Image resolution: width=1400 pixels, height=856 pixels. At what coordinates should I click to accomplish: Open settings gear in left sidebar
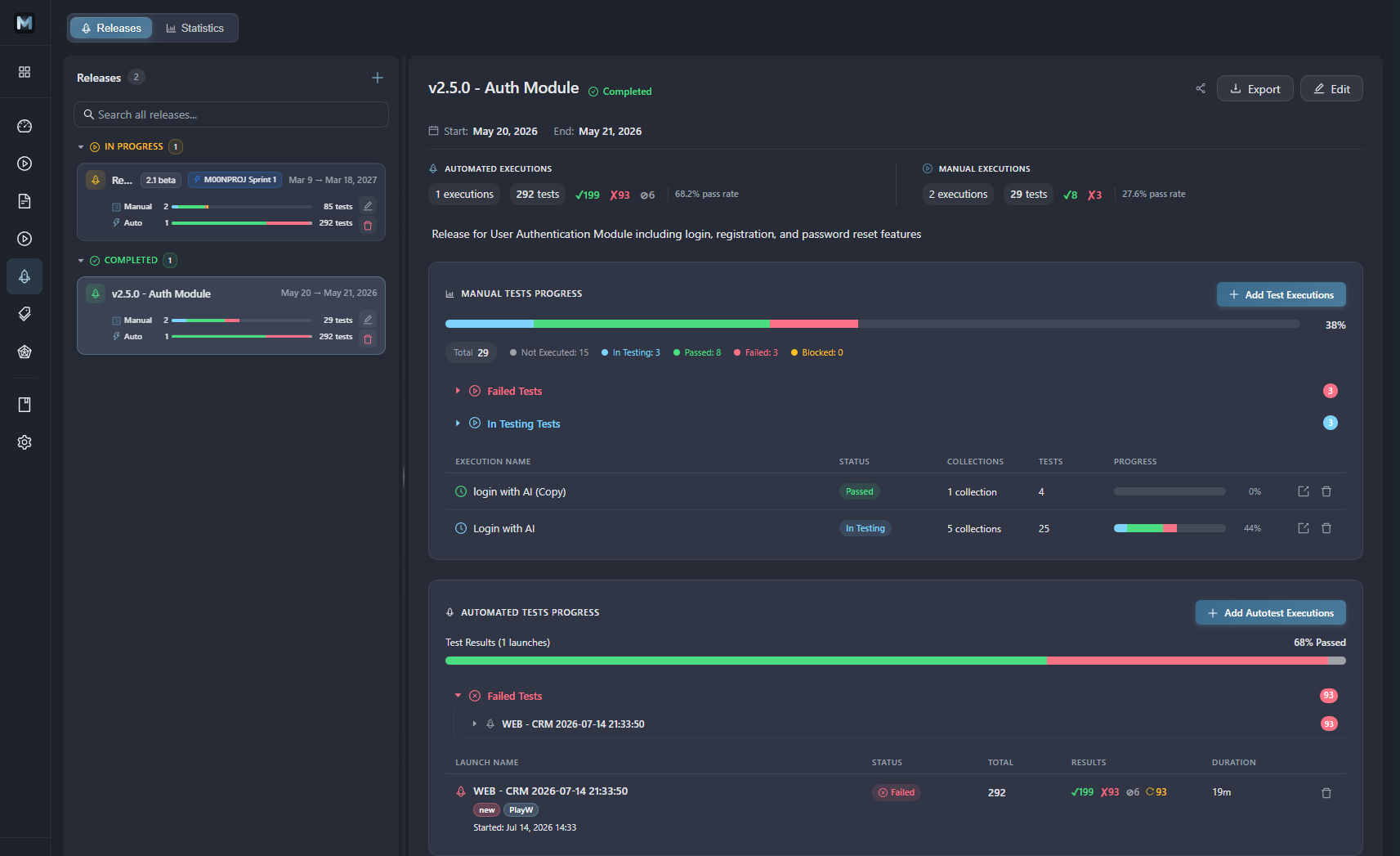(x=25, y=442)
